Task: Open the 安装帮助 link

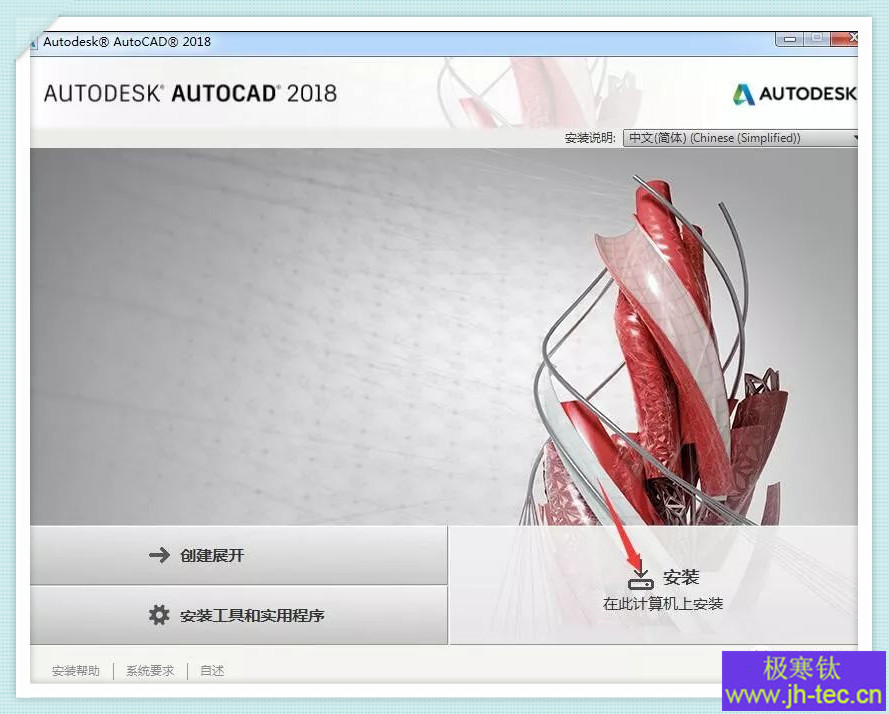Action: click(75, 671)
